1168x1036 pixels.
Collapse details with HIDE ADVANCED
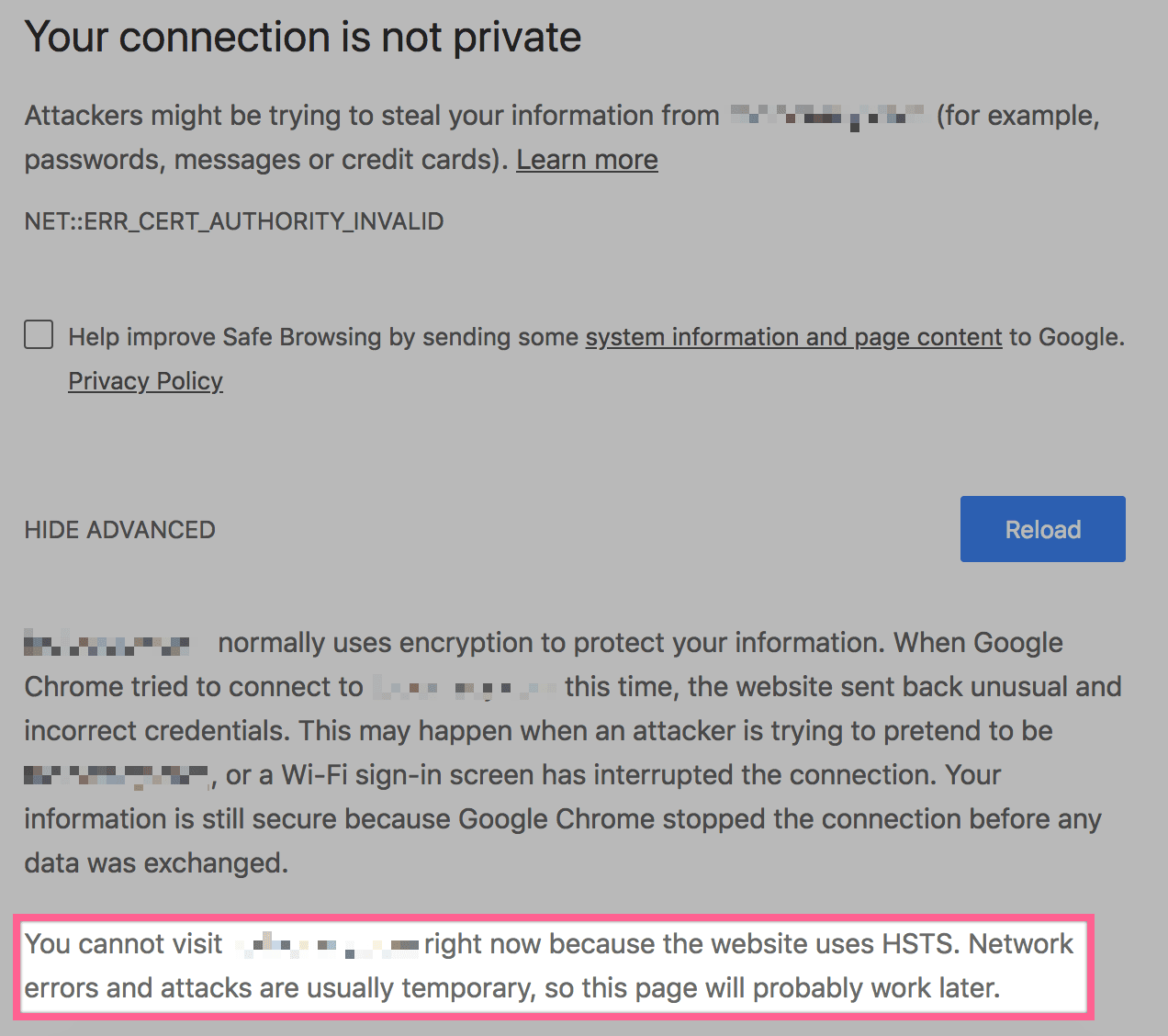tap(120, 530)
